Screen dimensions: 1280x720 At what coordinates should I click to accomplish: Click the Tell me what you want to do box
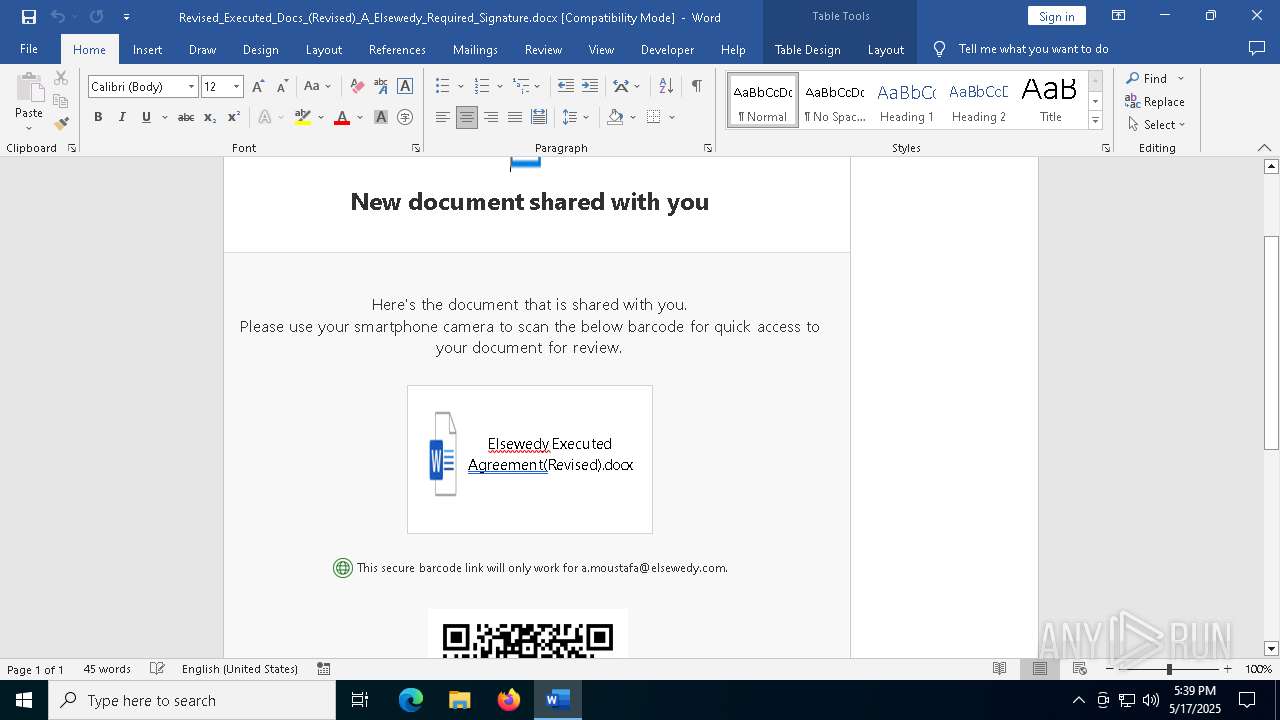1033,49
